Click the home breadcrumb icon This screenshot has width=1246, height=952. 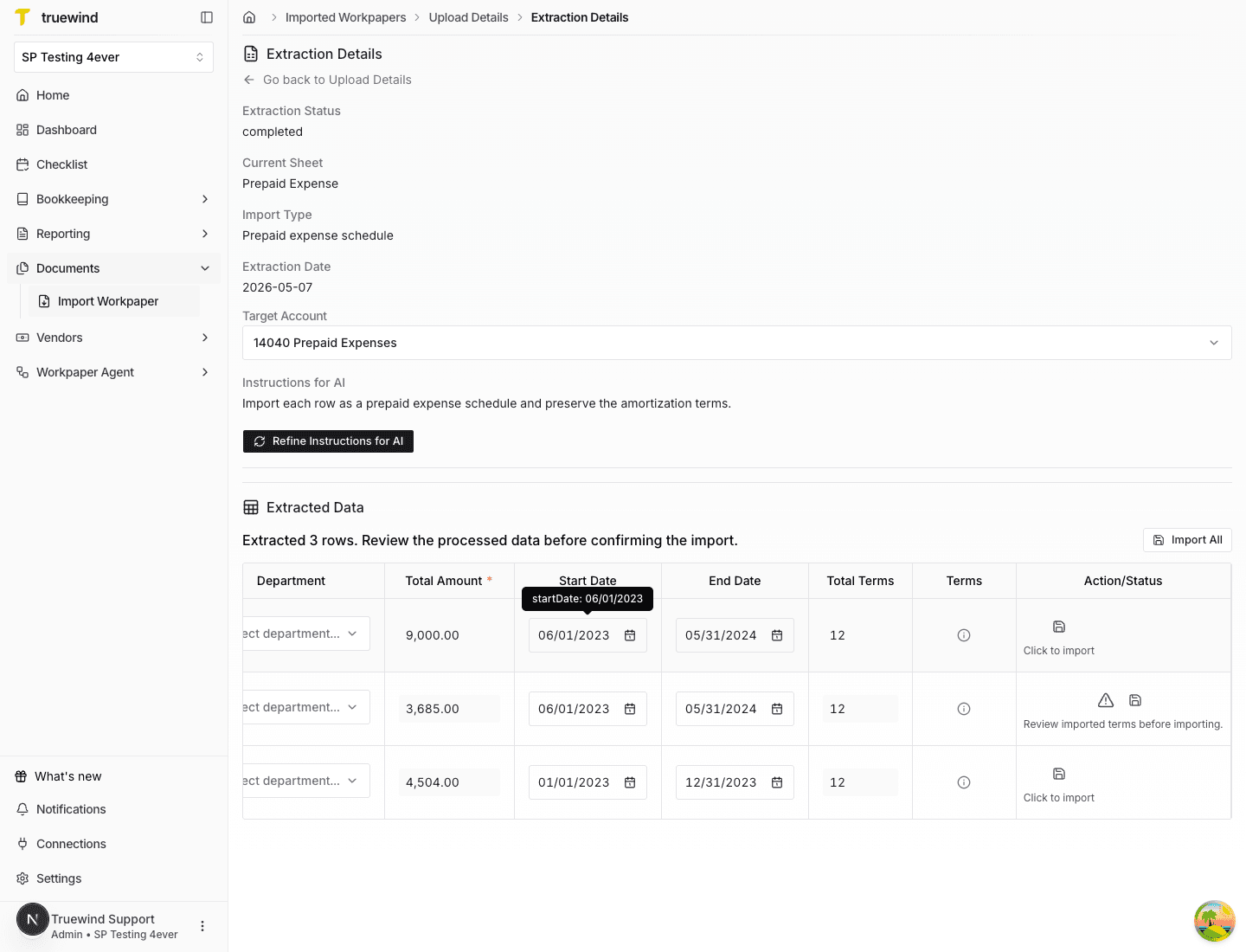[x=249, y=17]
